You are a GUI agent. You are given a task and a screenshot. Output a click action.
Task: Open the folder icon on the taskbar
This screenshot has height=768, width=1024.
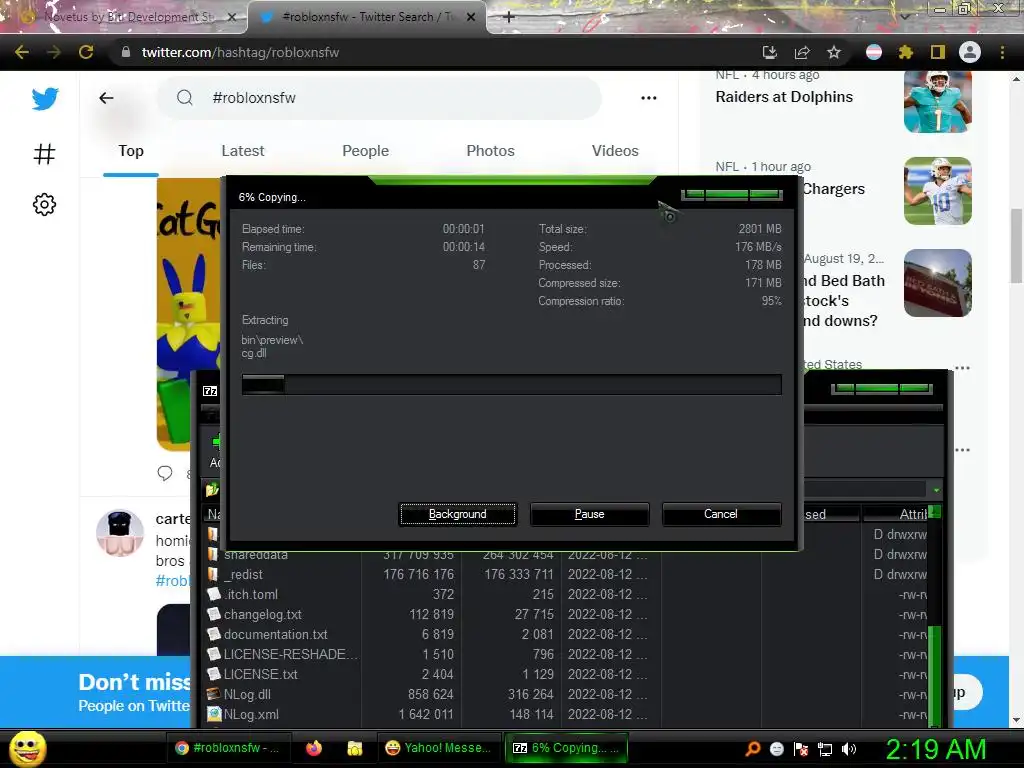pos(355,748)
